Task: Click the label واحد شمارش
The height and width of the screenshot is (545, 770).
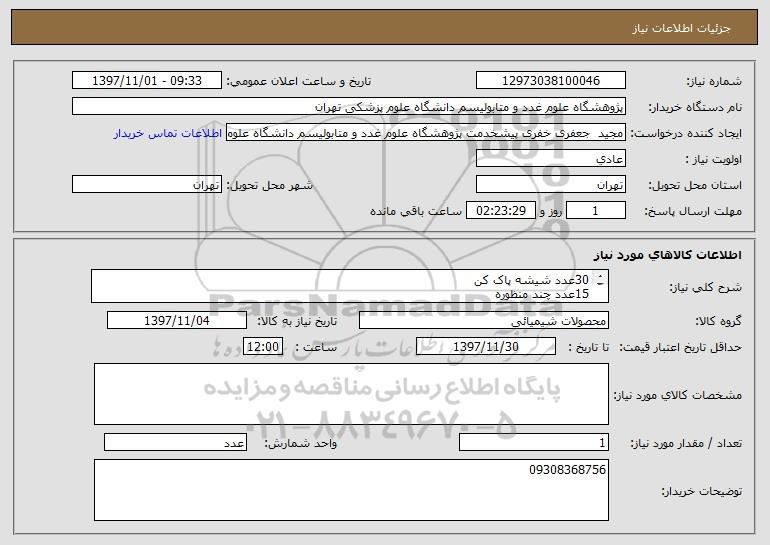Action: (x=301, y=443)
